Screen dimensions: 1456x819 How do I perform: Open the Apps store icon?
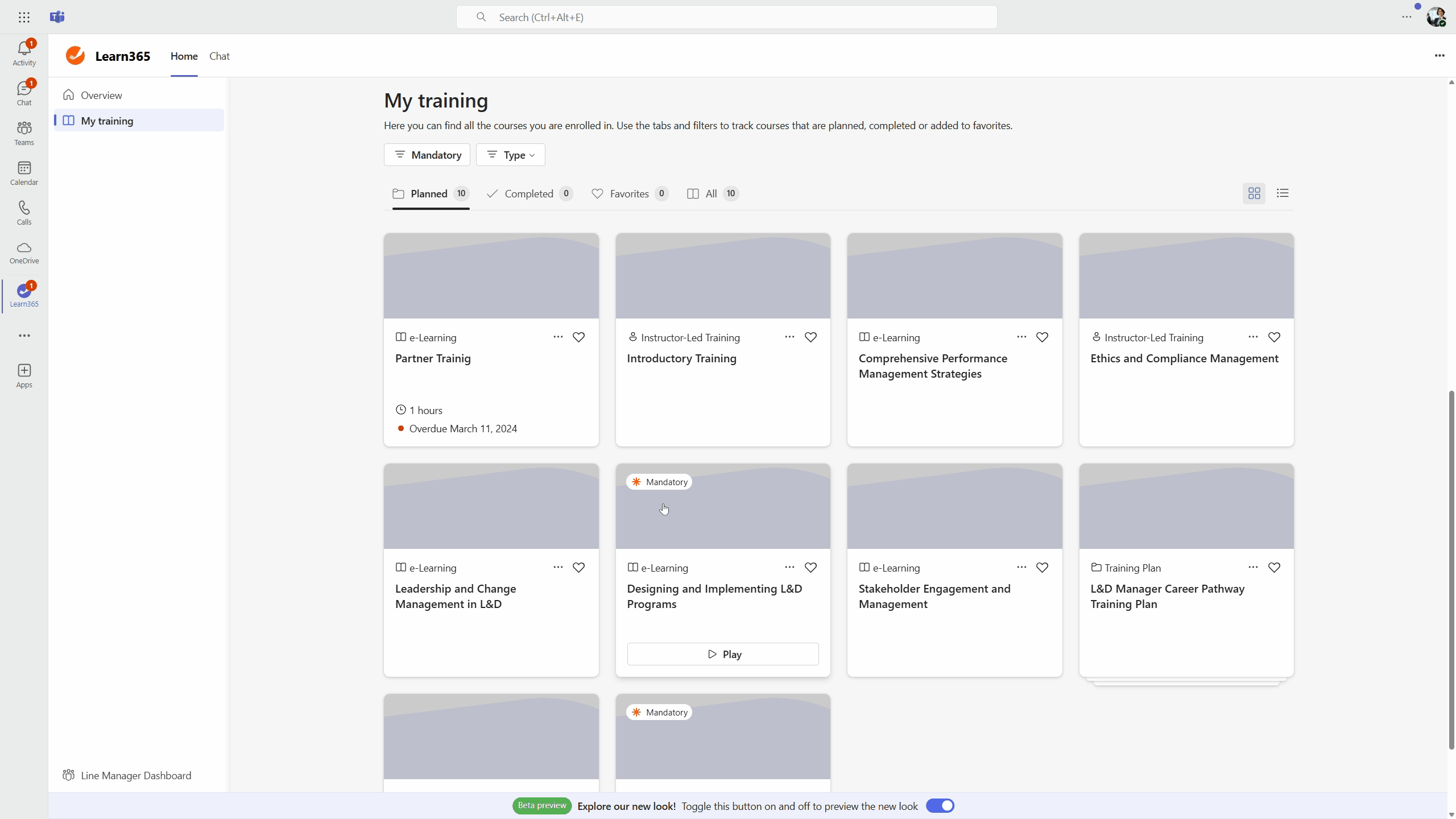coord(24,376)
